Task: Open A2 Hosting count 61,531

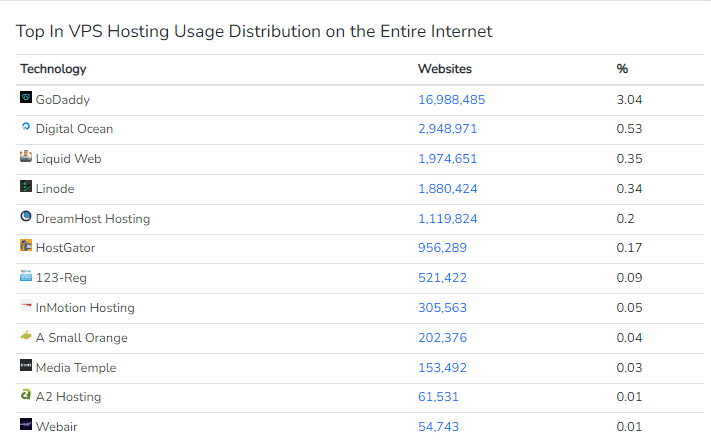Action: tap(438, 397)
